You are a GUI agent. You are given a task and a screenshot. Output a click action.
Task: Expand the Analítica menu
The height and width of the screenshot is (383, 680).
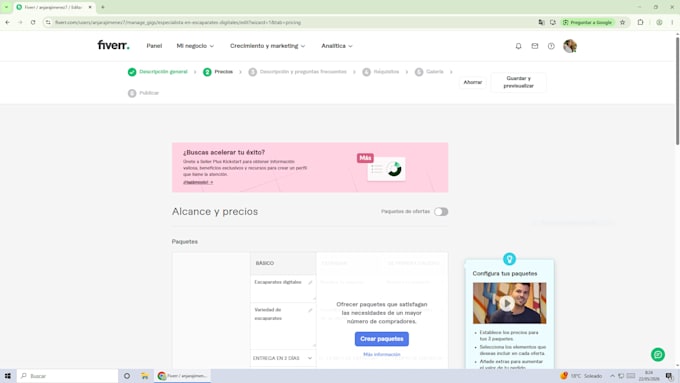[337, 46]
